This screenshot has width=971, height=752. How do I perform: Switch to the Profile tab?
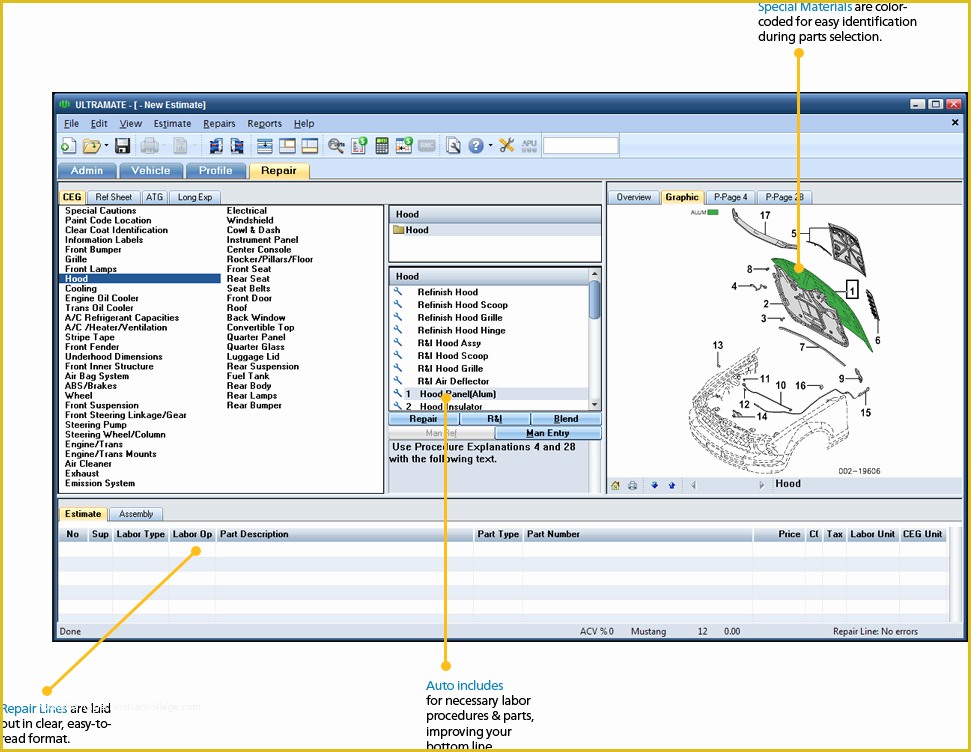216,170
